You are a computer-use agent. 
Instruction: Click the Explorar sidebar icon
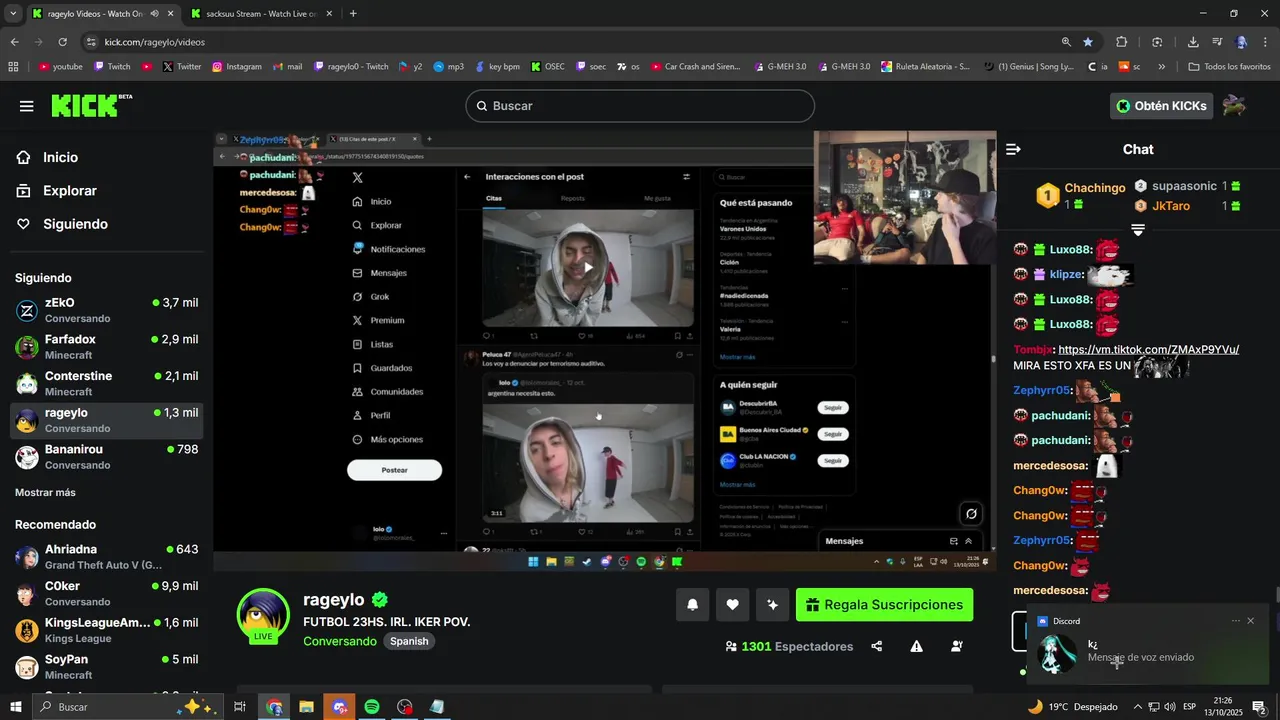(x=23, y=191)
